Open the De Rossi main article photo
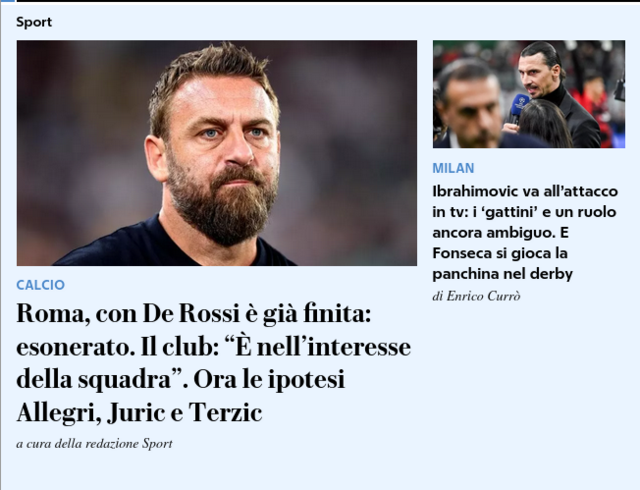Image resolution: width=640 pixels, height=490 pixels. (x=217, y=153)
